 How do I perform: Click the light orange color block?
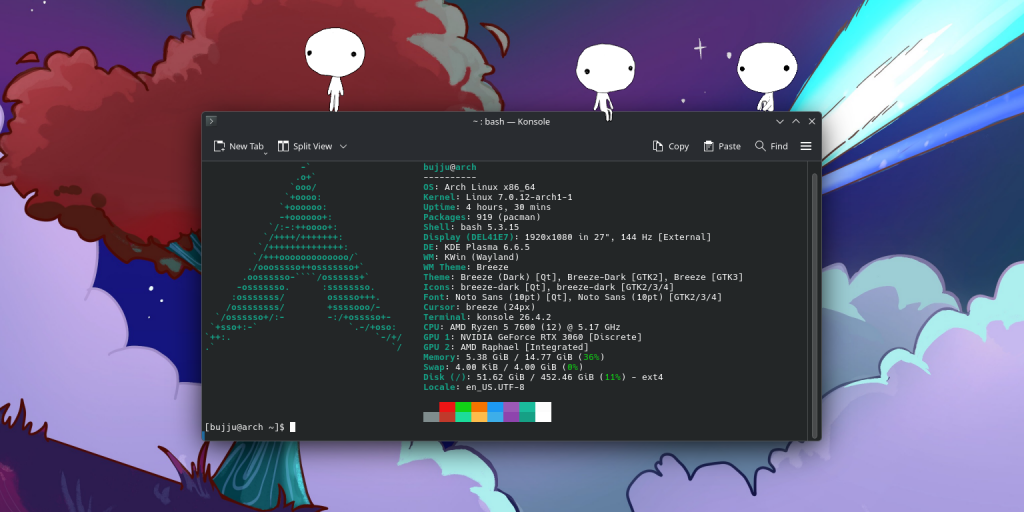[x=479, y=417]
